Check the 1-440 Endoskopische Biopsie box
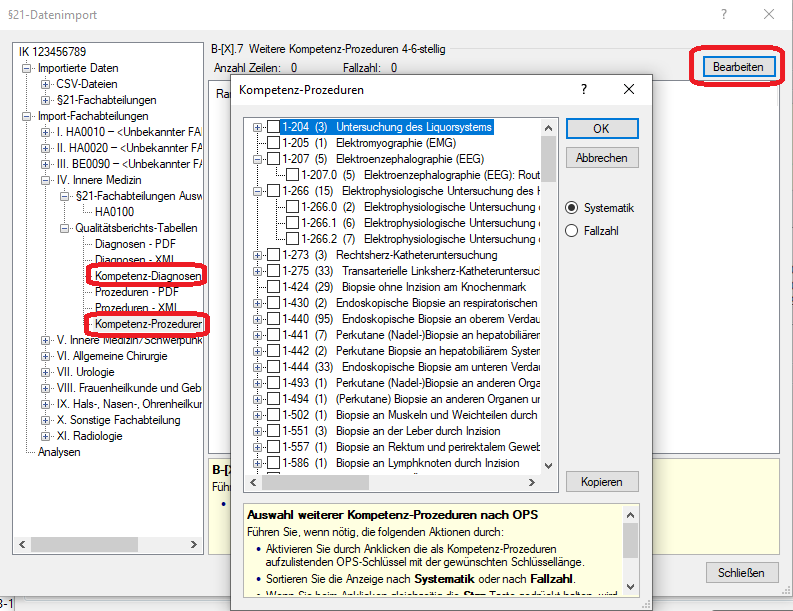Image resolution: width=793 pixels, height=611 pixels. coord(274,319)
